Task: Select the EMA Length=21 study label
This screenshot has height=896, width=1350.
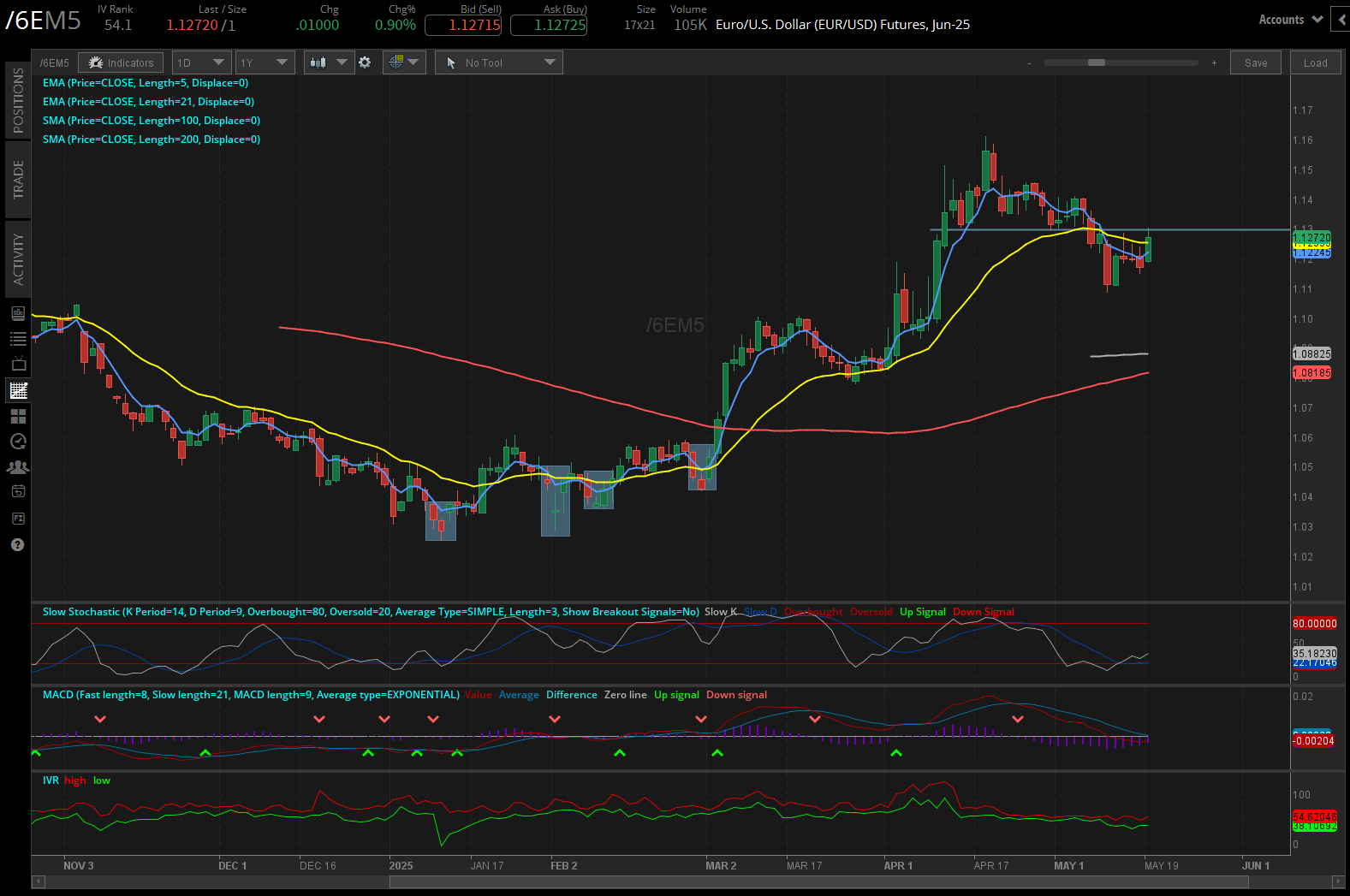Action: (x=148, y=102)
